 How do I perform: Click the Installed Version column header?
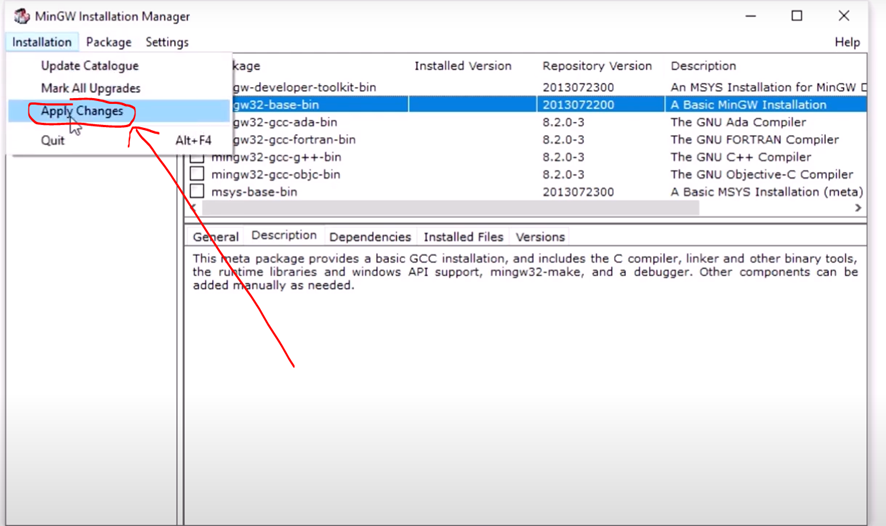tap(462, 66)
